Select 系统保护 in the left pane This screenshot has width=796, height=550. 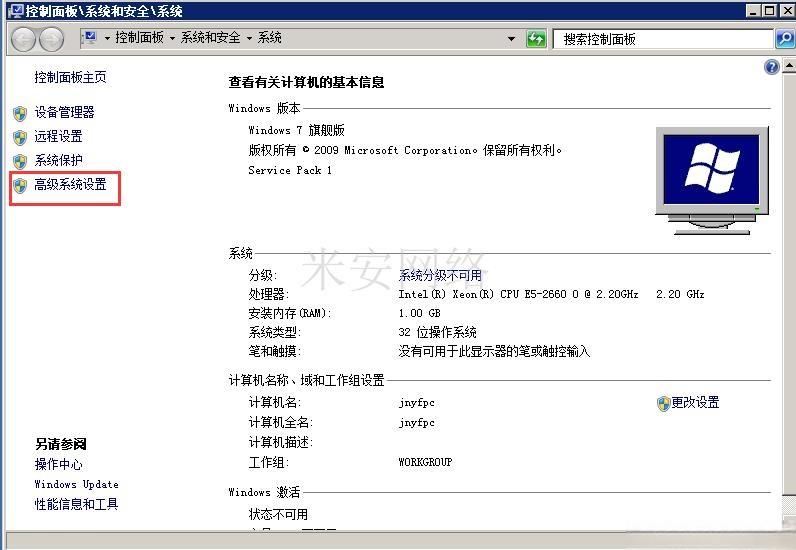pyautogui.click(x=58, y=161)
